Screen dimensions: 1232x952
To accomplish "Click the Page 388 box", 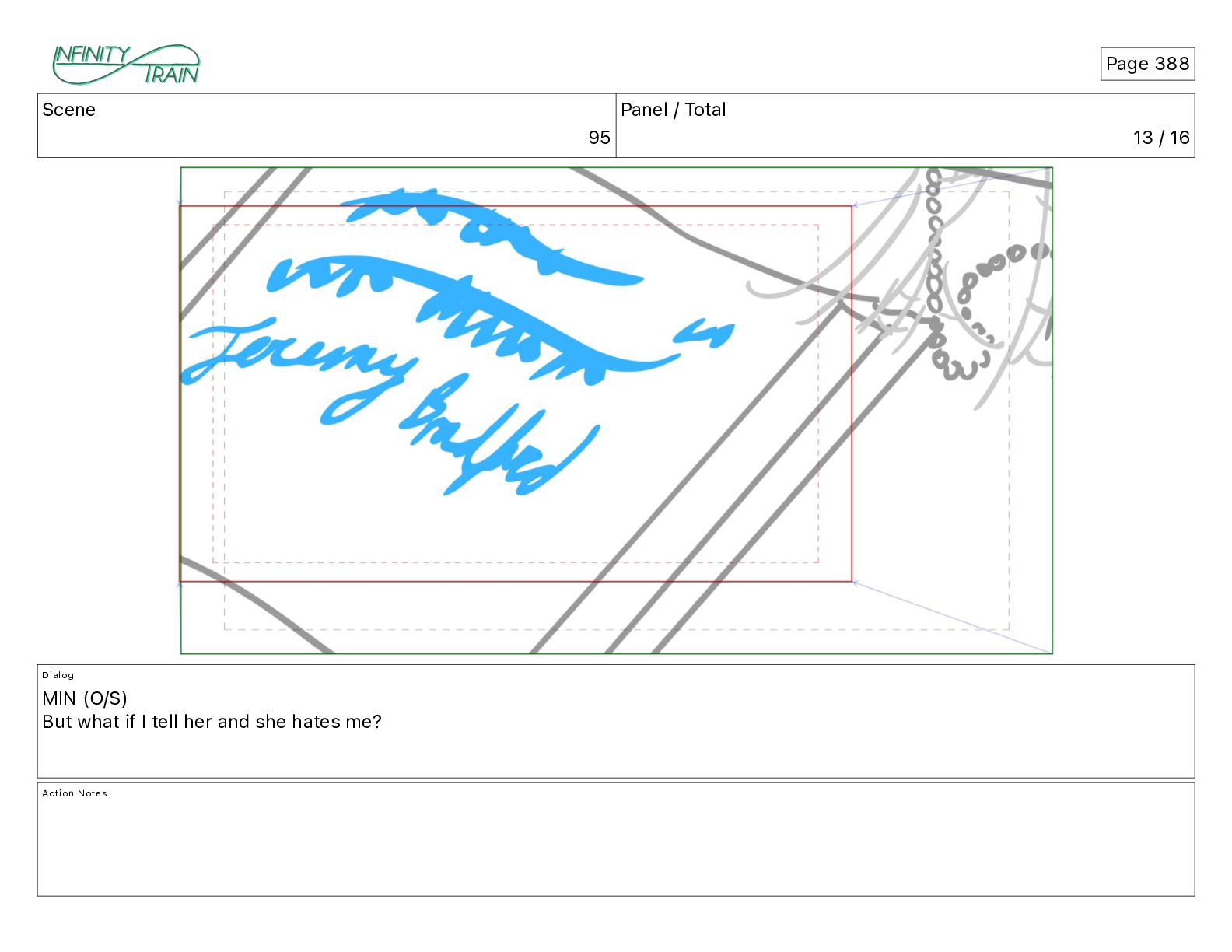I will (x=1147, y=64).
